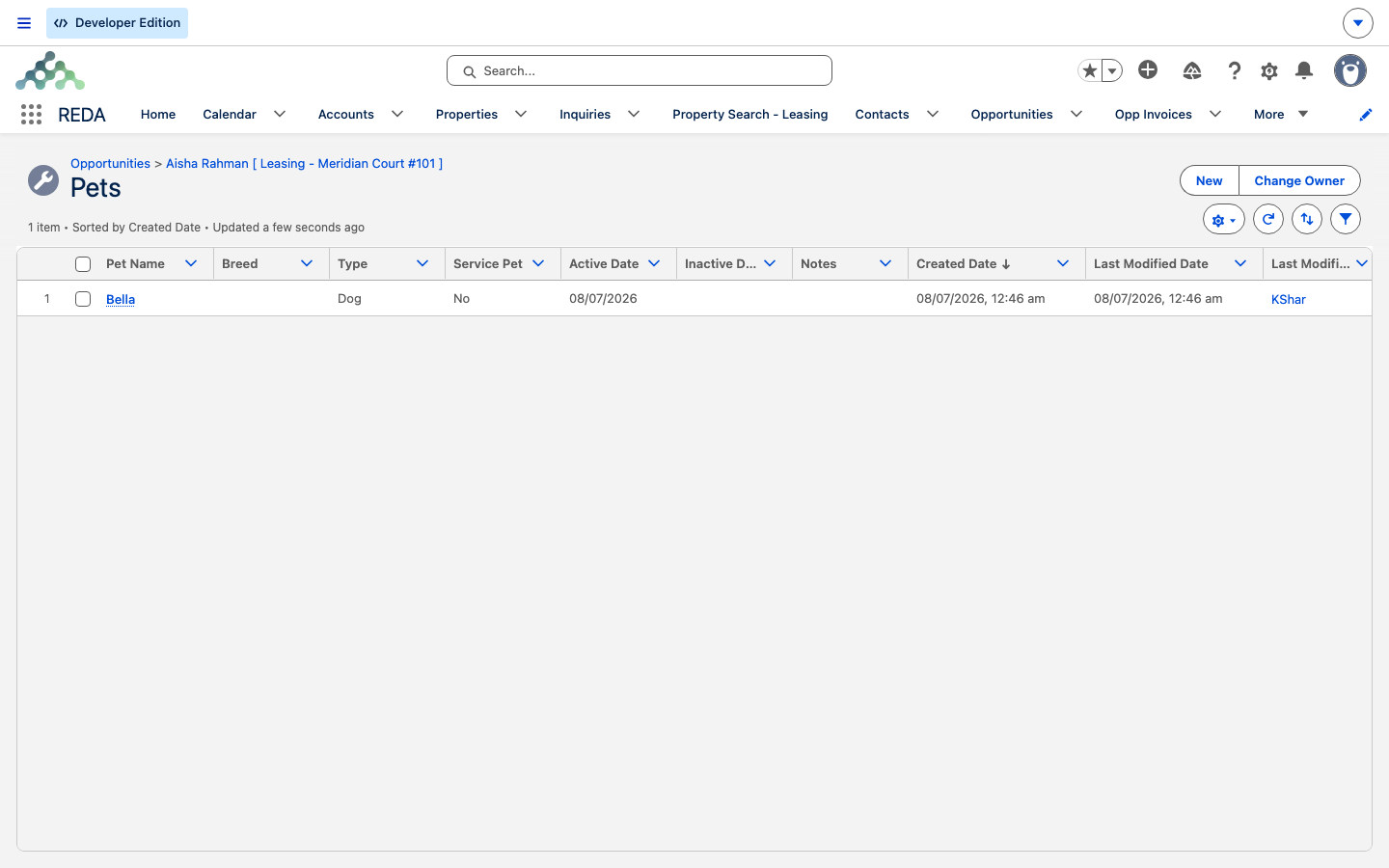Click the Pets wrench object icon
The width and height of the screenshot is (1389, 868).
43,179
